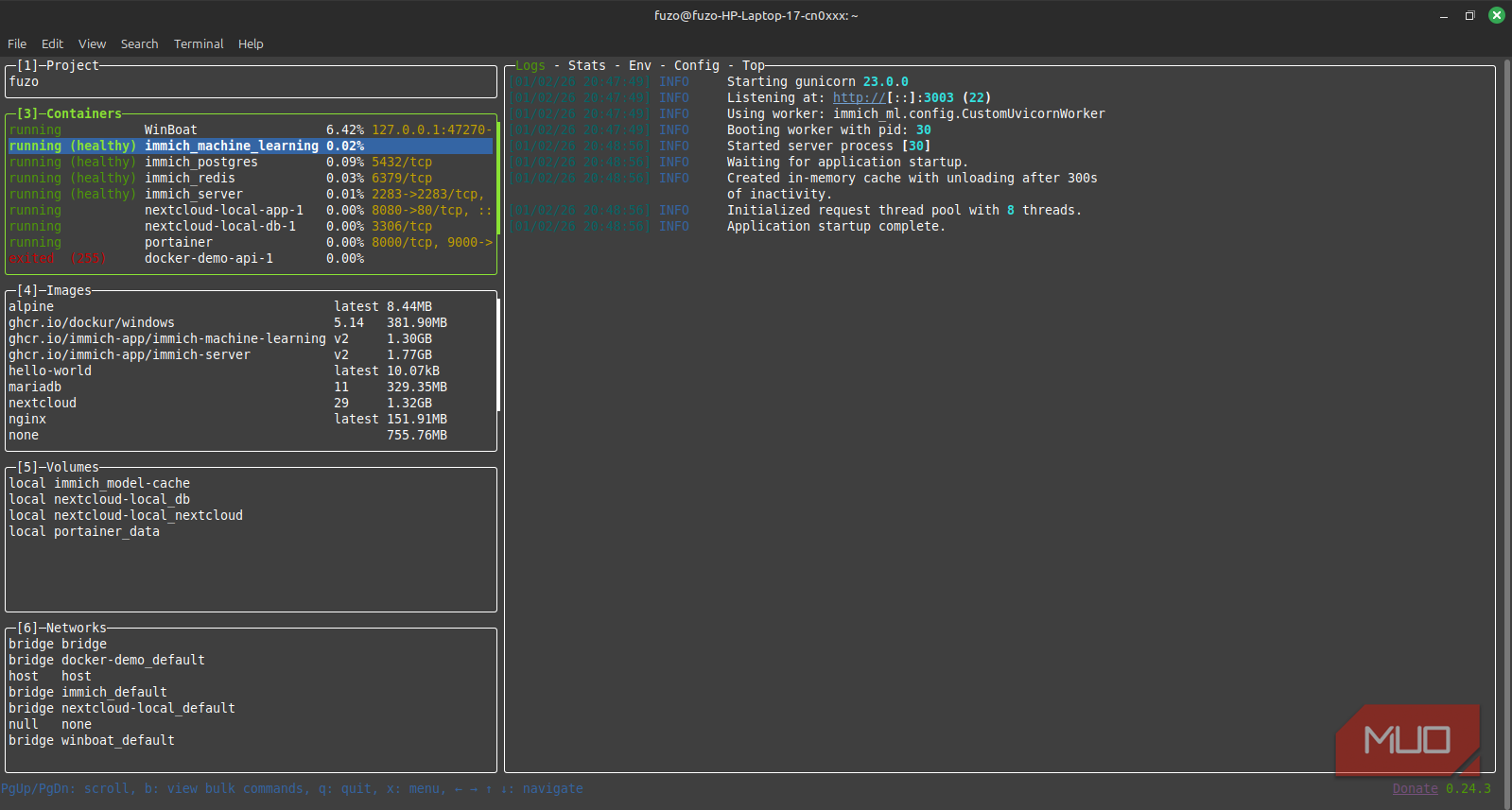
Task: Open the Help menu
Action: (x=251, y=43)
